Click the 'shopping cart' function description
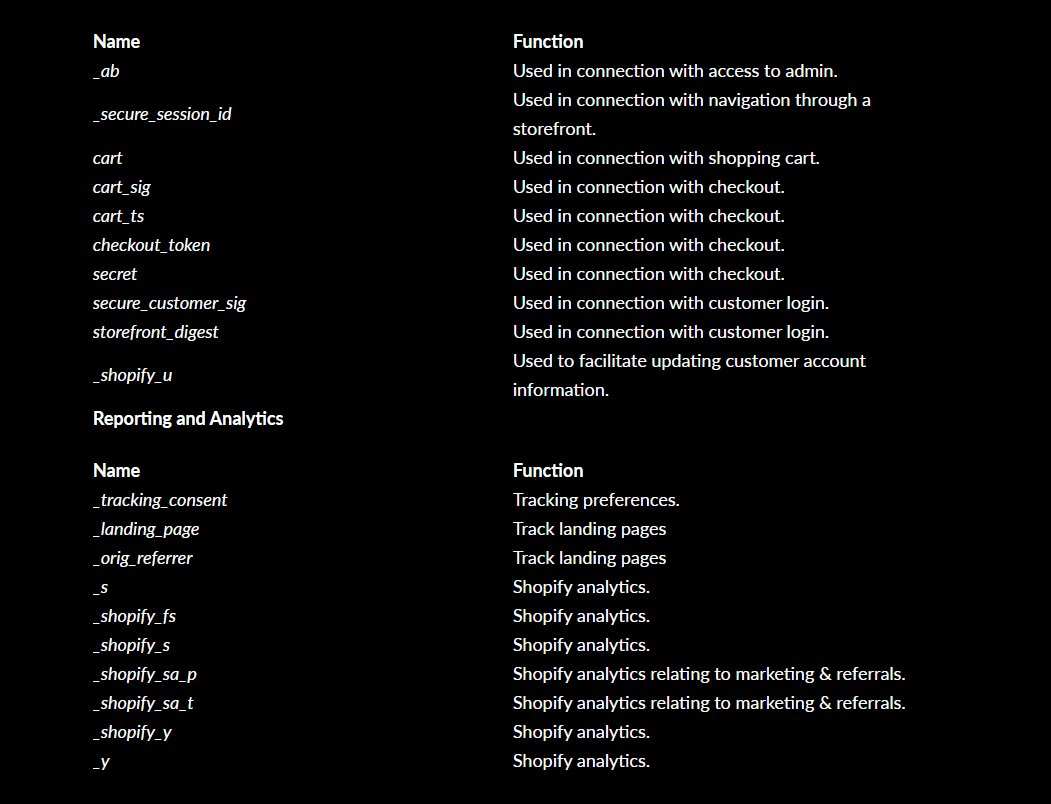The width and height of the screenshot is (1051, 804). tap(666, 158)
